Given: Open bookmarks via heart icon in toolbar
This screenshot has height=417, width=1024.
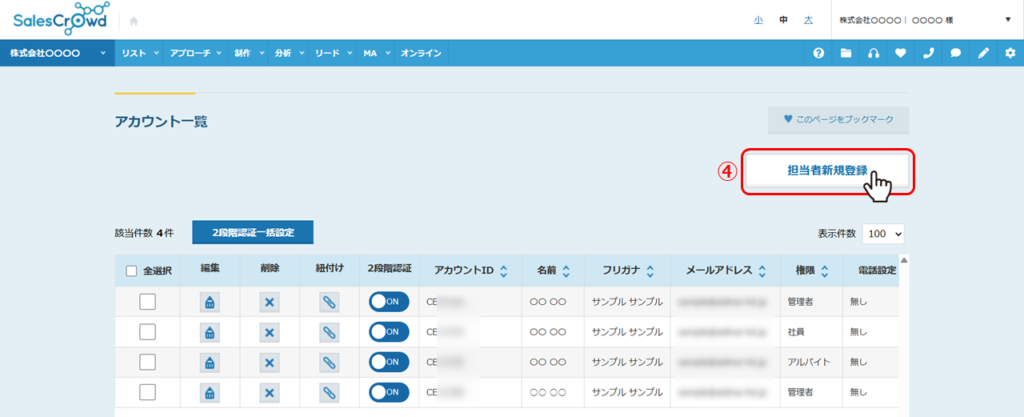Looking at the screenshot, I should click(901, 53).
